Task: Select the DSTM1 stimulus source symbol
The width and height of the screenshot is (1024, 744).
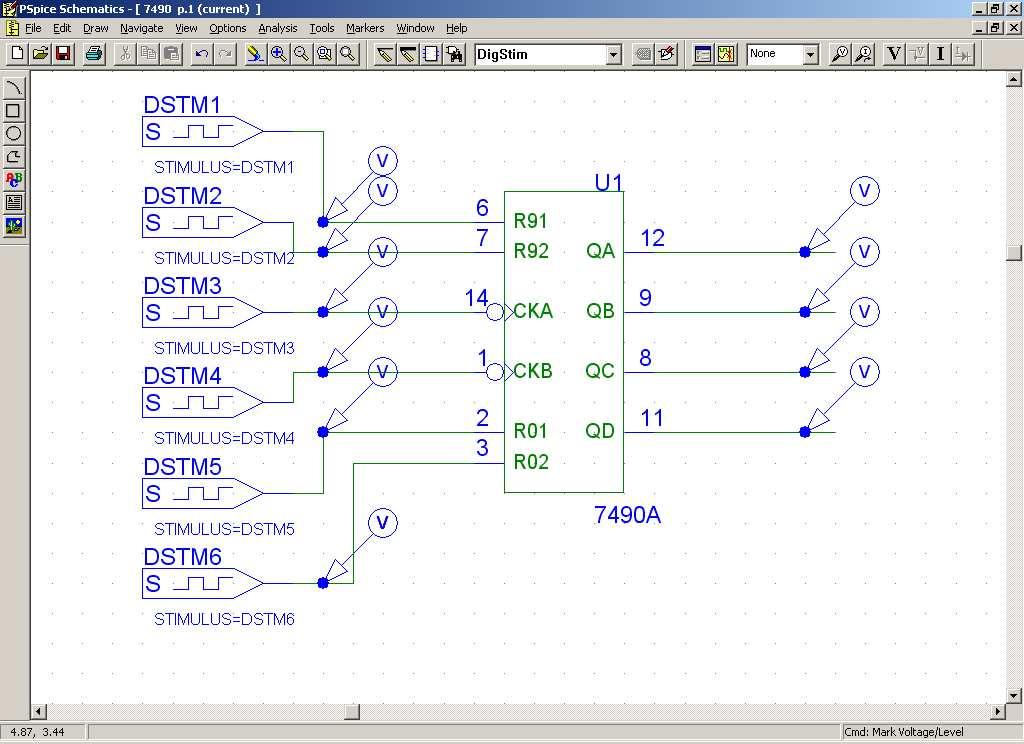Action: pyautogui.click(x=202, y=131)
